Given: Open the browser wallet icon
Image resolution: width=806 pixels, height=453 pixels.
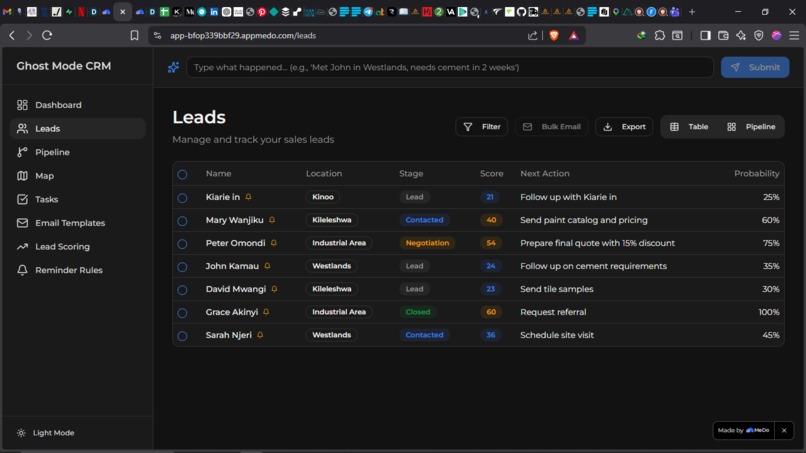Looking at the screenshot, I should click(x=723, y=35).
